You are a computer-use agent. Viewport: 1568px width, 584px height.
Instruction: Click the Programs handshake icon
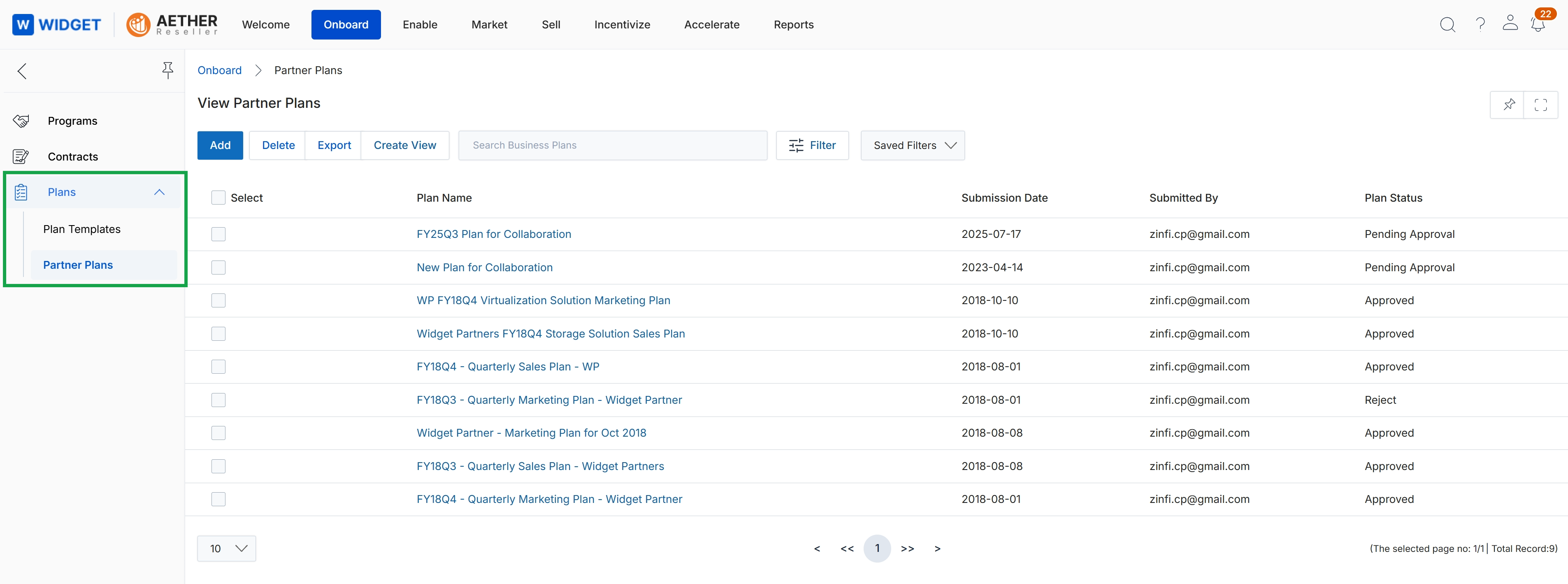coord(21,121)
